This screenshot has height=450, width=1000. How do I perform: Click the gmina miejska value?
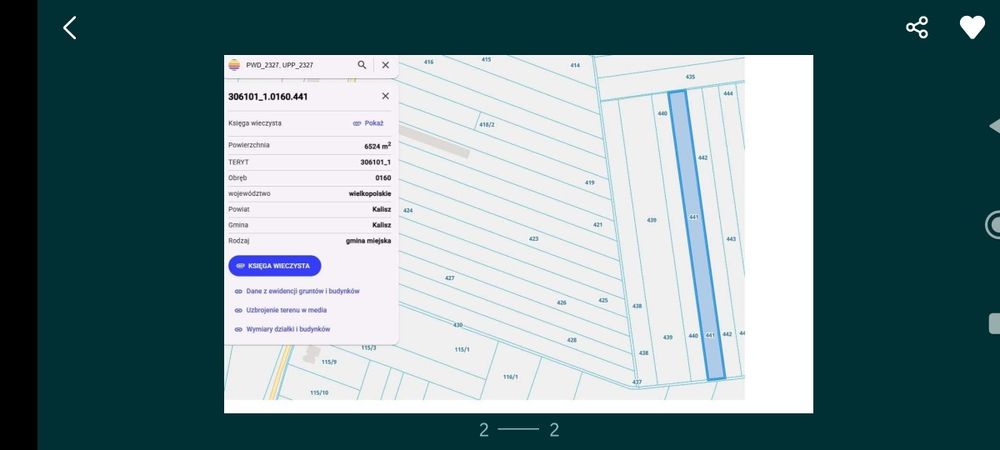pyautogui.click(x=369, y=241)
